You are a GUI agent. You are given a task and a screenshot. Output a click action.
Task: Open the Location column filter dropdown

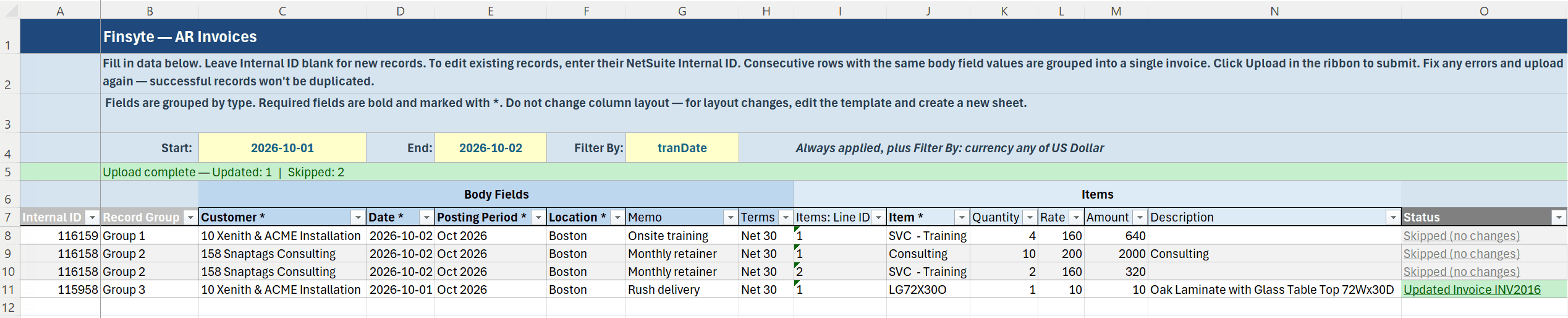[x=617, y=217]
